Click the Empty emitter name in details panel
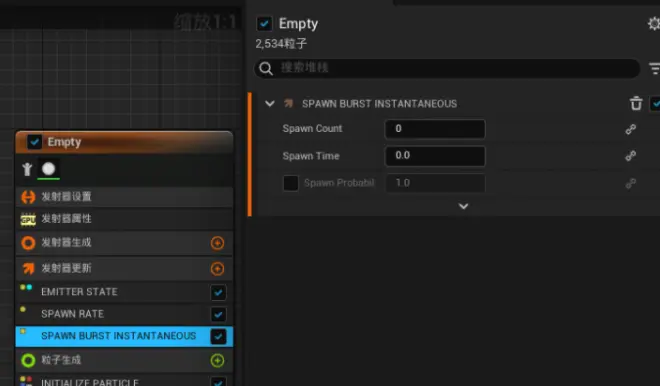This screenshot has width=660, height=386. [x=298, y=24]
